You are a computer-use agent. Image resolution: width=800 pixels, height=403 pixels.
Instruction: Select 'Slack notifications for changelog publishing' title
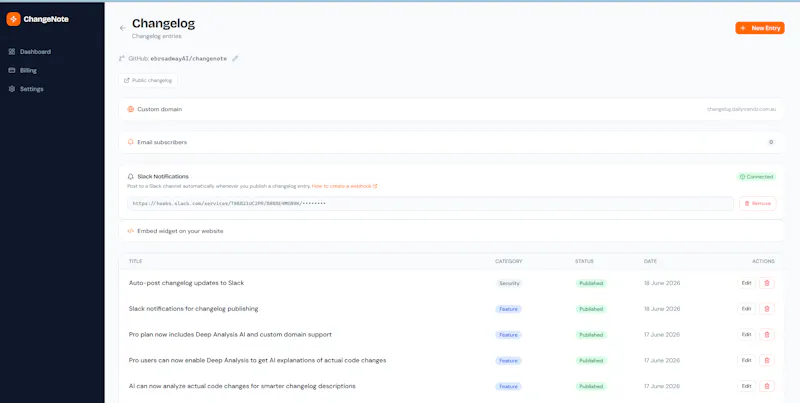193,309
